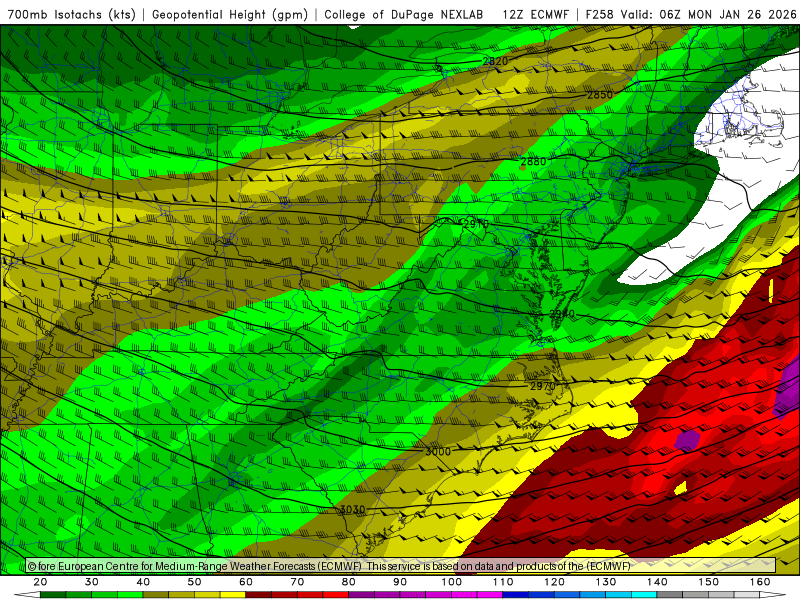
Task: Pick the olive 40-45 kt legend swatch
Action: pyautogui.click(x=156, y=595)
